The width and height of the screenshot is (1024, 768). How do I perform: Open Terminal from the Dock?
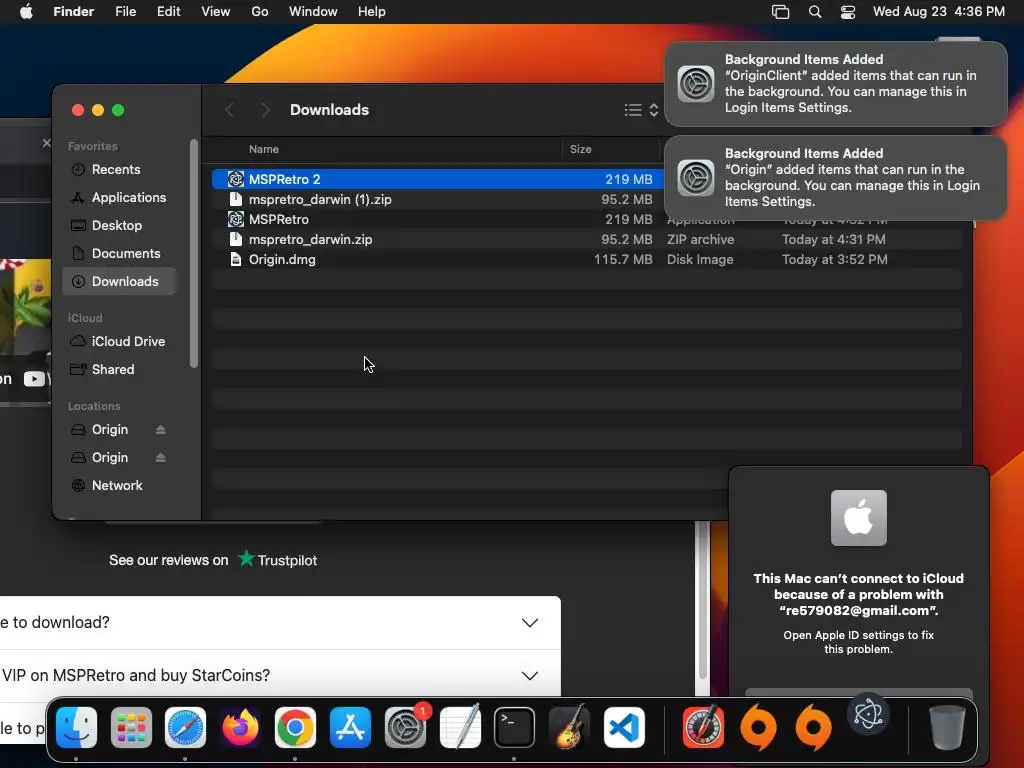click(515, 727)
